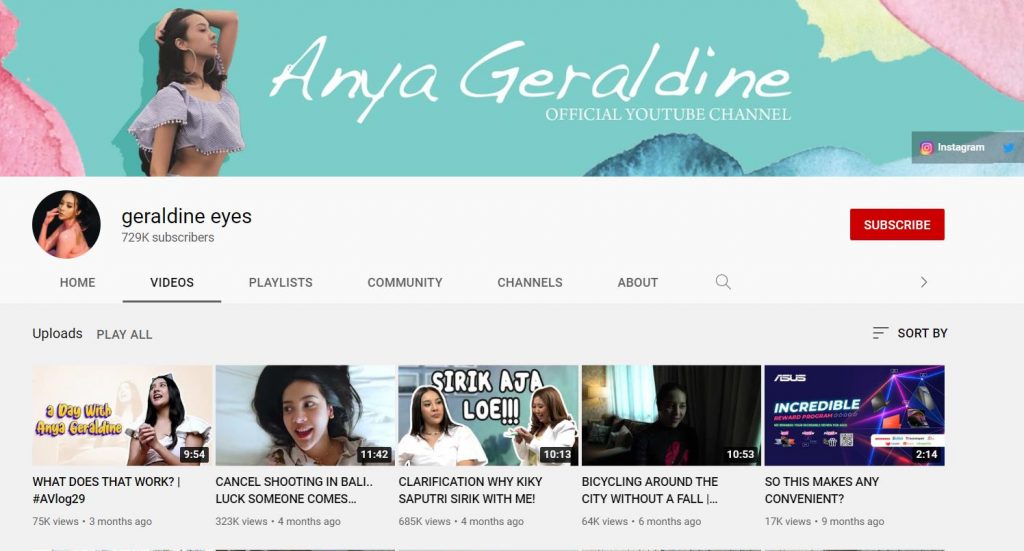Viewport: 1024px width, 551px height.
Task: Click '323K views • 4 months ago'
Action: (x=278, y=522)
